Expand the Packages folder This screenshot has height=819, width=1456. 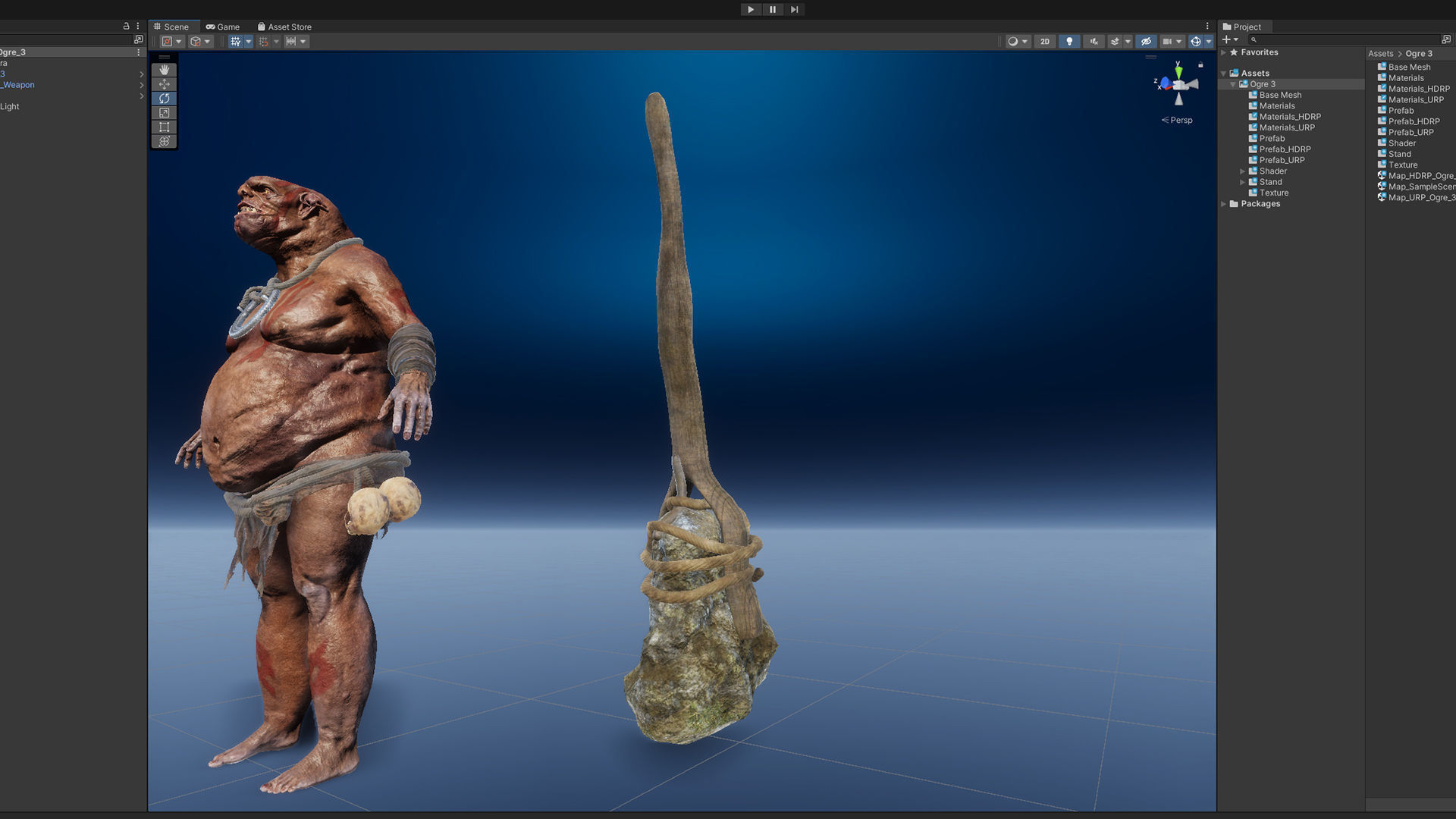click(1224, 204)
